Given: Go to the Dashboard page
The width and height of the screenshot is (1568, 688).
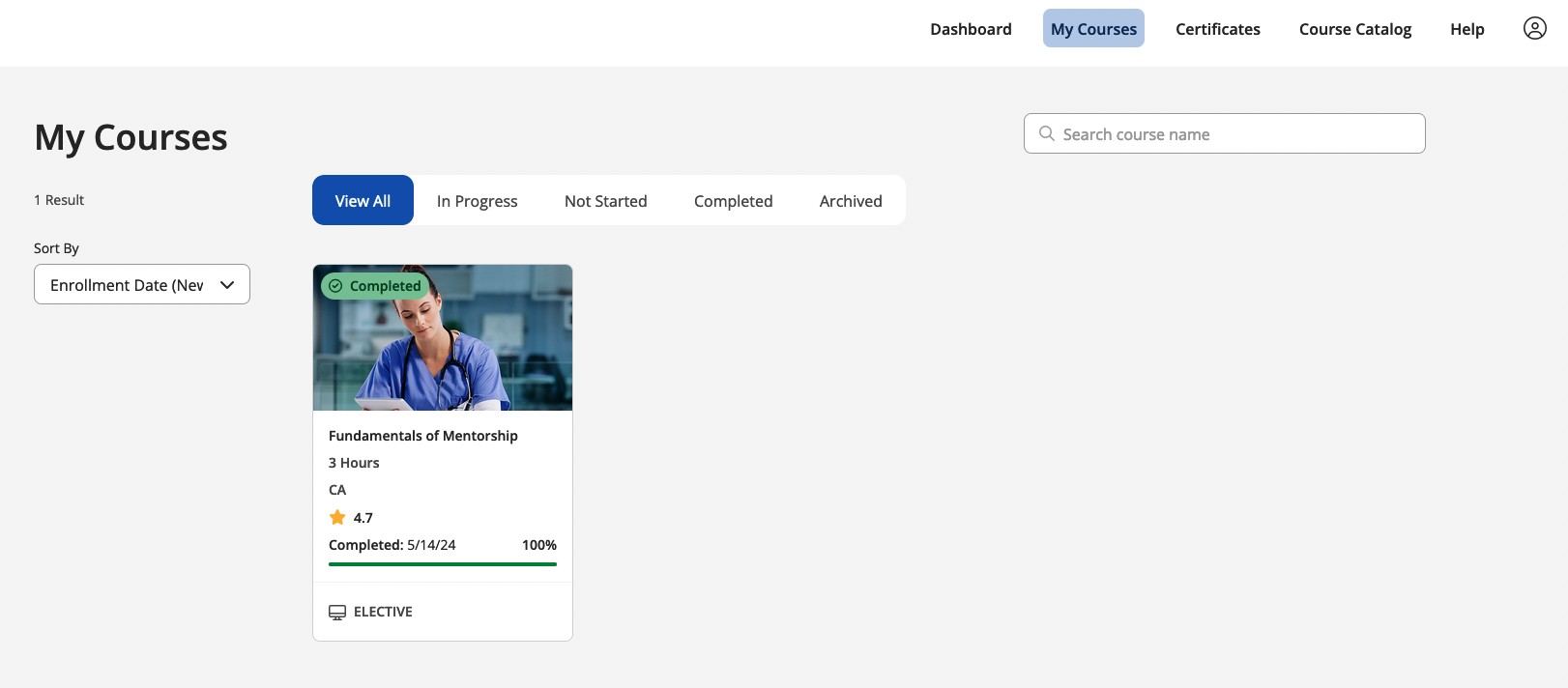Looking at the screenshot, I should coord(971,29).
